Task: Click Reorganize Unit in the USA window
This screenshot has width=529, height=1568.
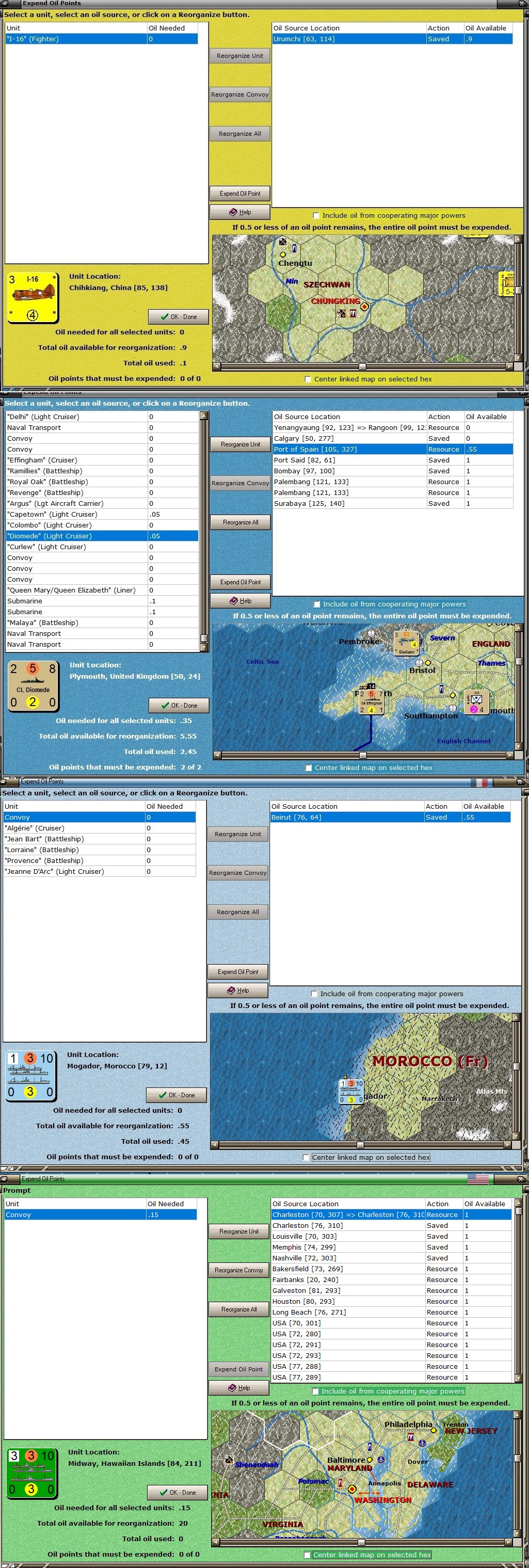Action: point(238,1231)
